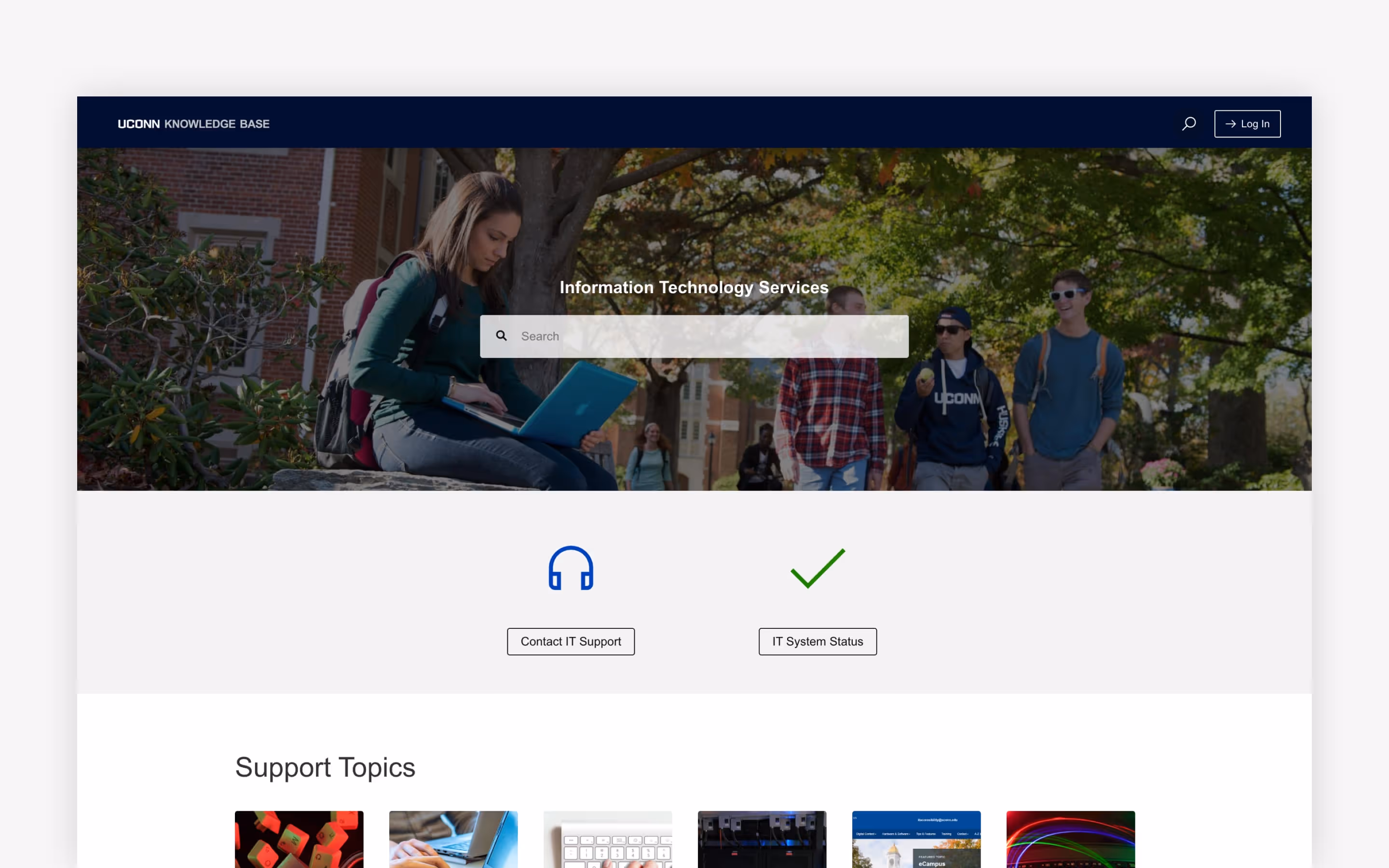Click the dark navy header bar

(689, 122)
